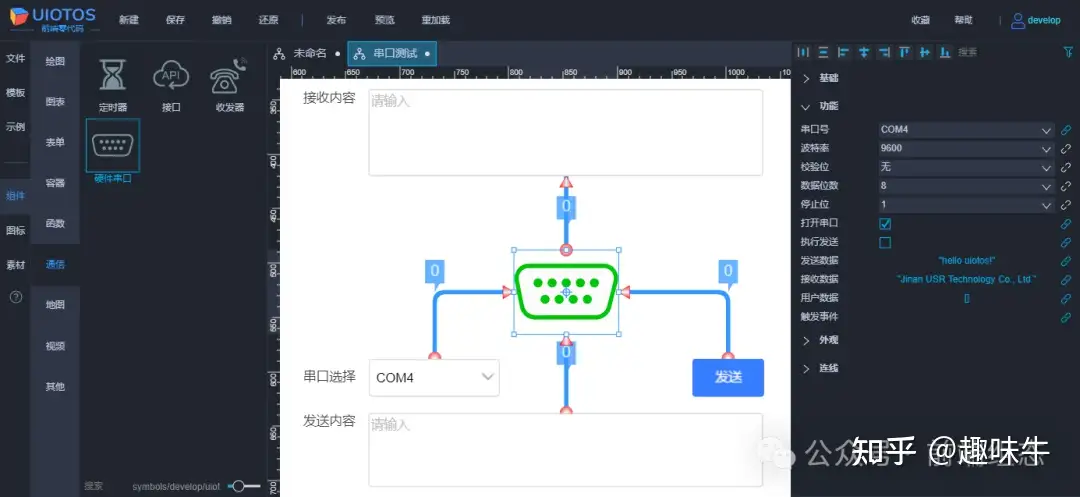The image size is (1080, 497).
Task: Click the 接收内容 text area
Action: coord(565,132)
